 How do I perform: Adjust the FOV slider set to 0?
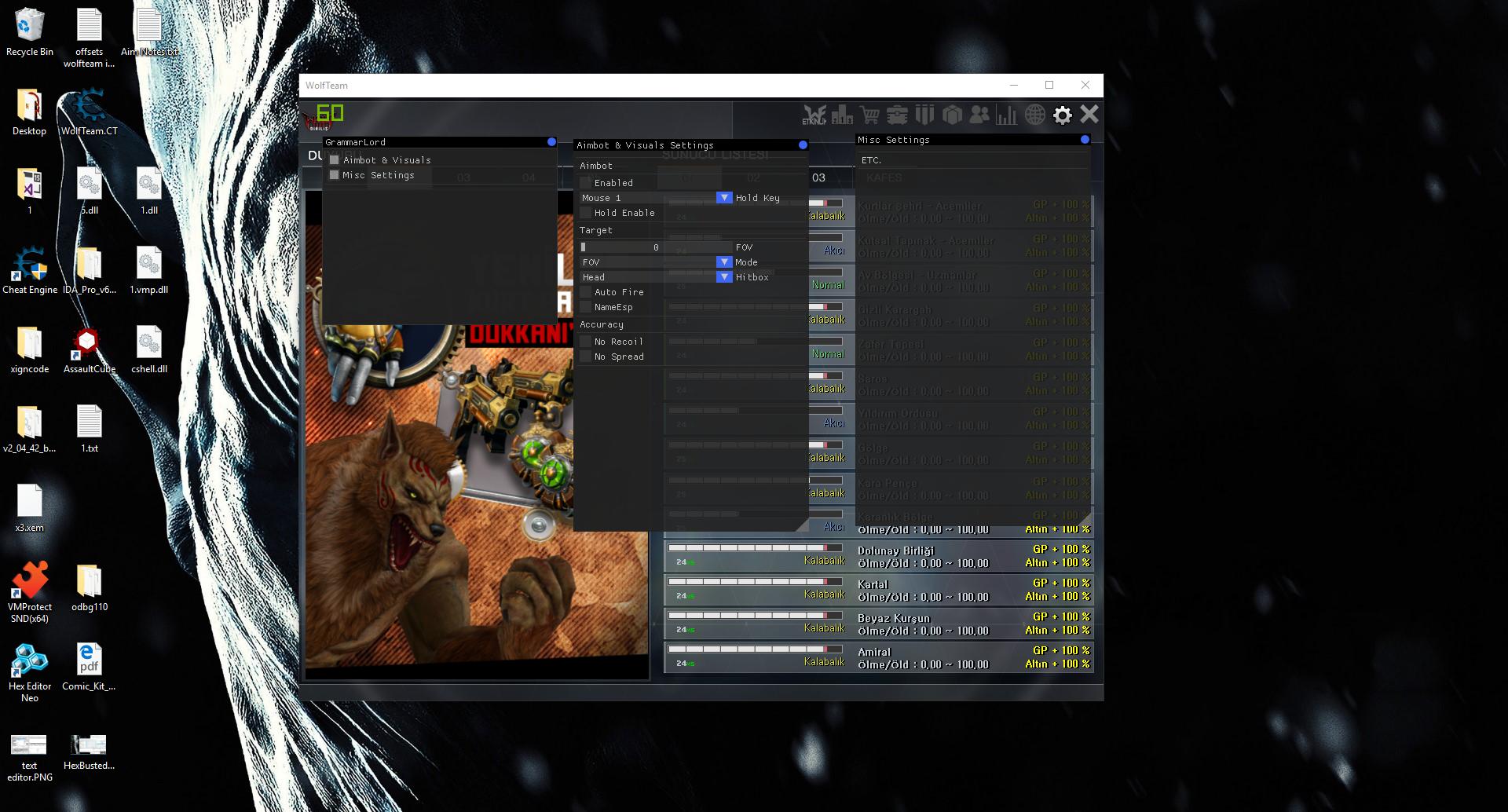[x=656, y=247]
